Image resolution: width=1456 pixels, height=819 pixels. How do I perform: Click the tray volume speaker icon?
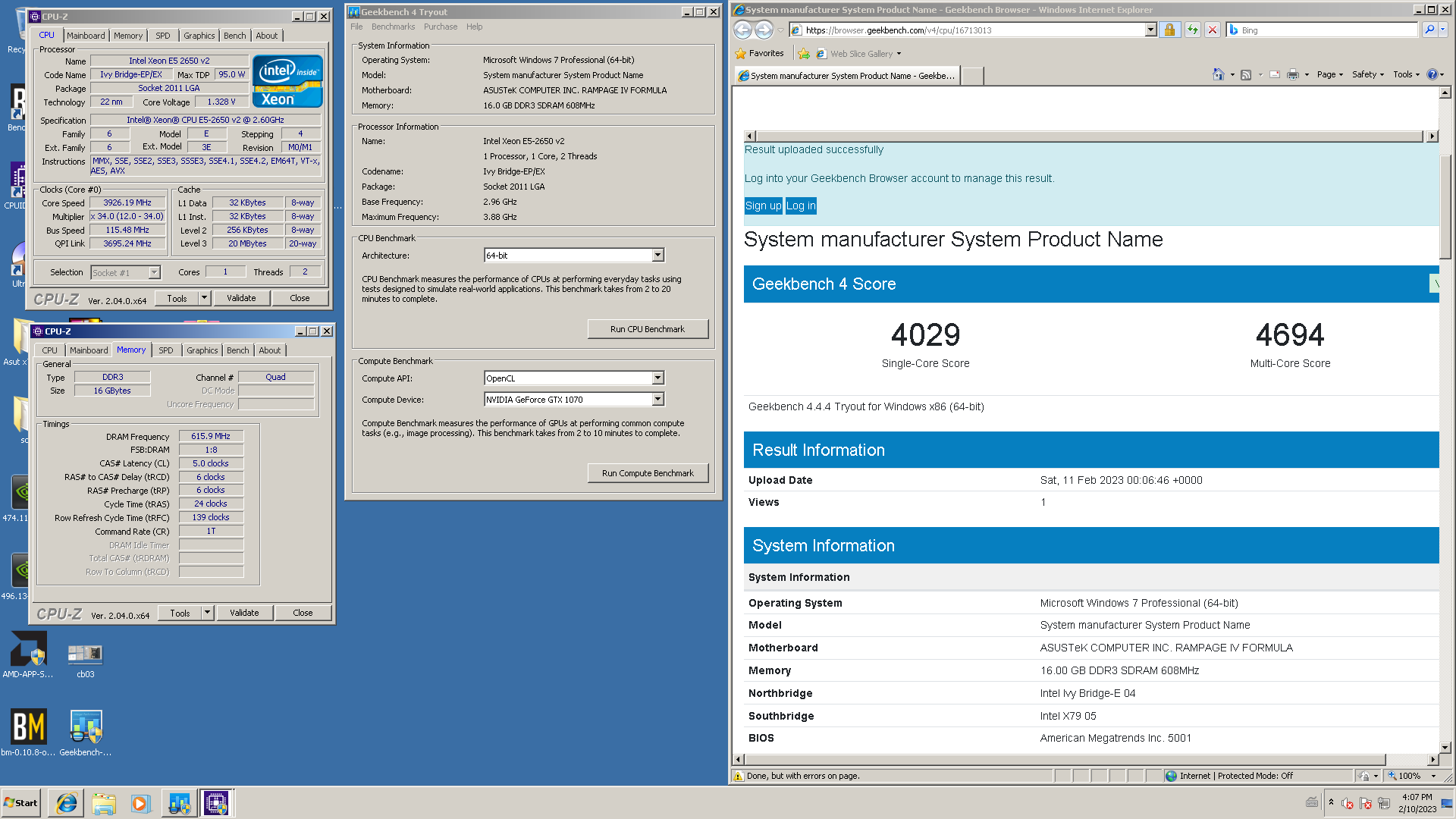[x=1347, y=803]
